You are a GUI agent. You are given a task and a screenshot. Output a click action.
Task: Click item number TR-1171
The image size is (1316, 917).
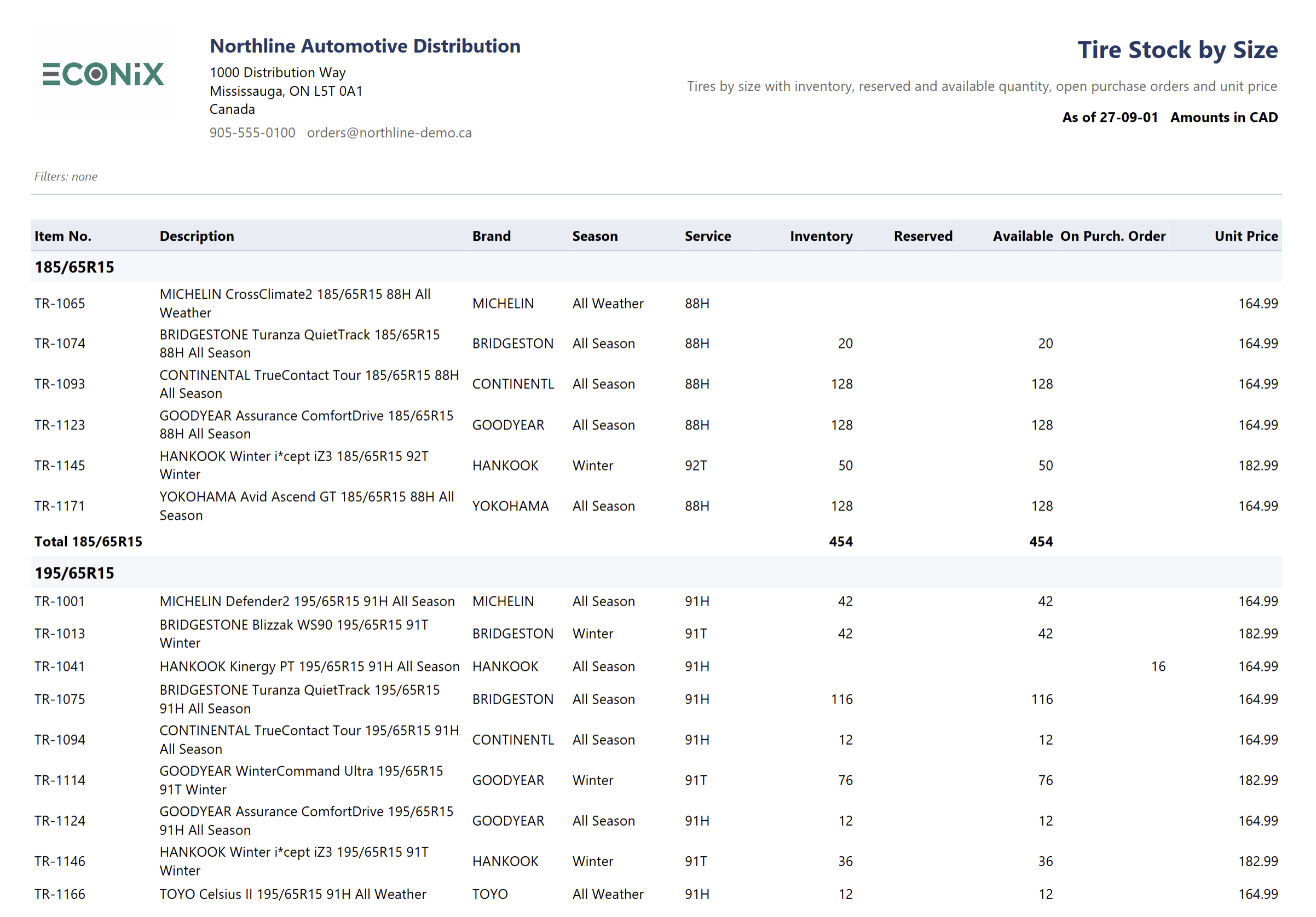click(x=60, y=506)
